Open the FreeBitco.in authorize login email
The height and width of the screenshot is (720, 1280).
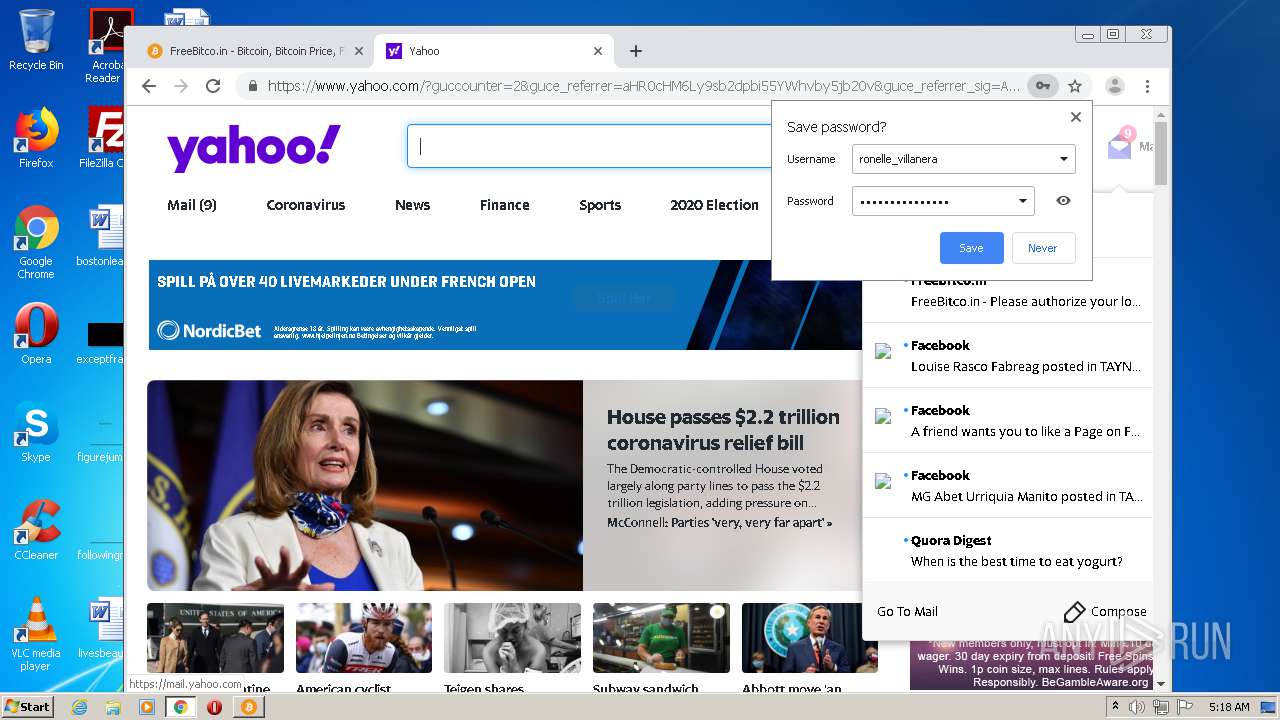click(1008, 291)
